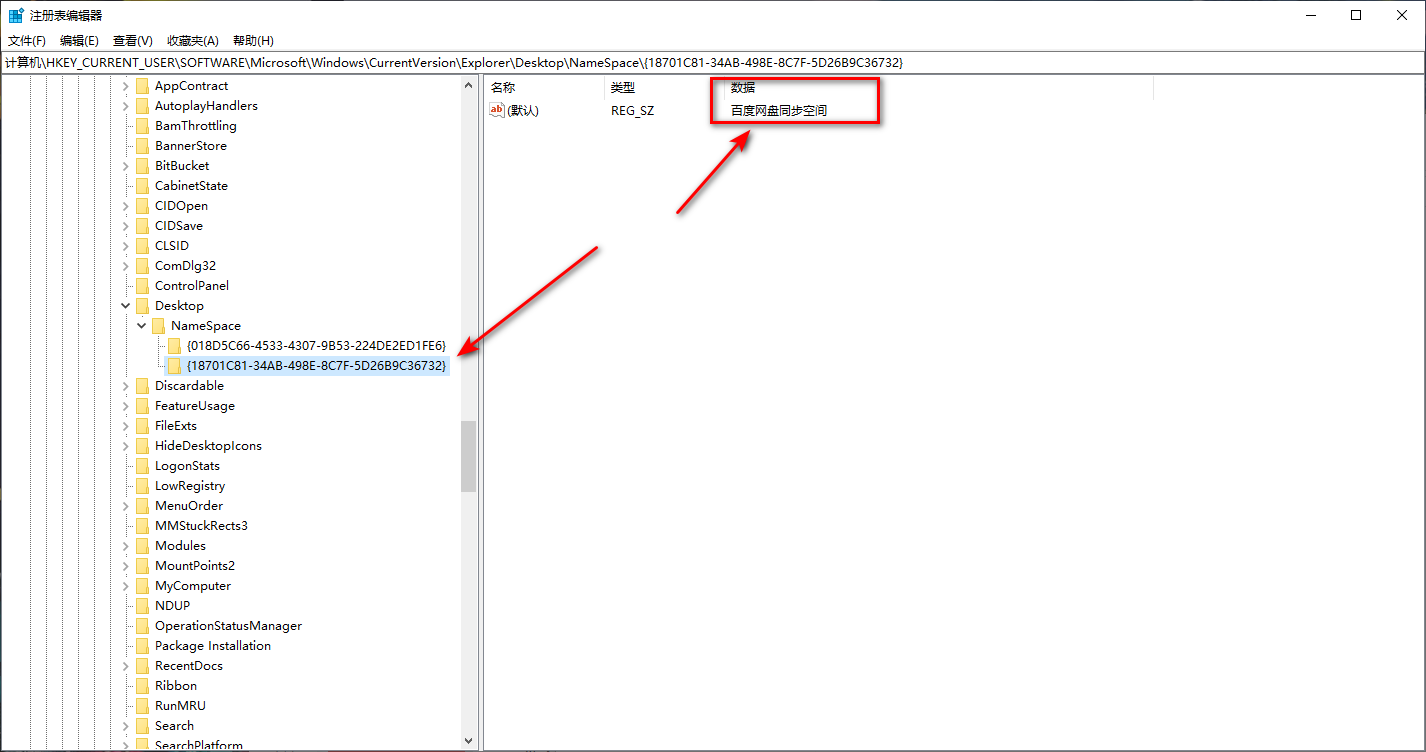This screenshot has width=1426, height=752.
Task: Click the folder icon beside CabinetState
Action: coord(142,186)
